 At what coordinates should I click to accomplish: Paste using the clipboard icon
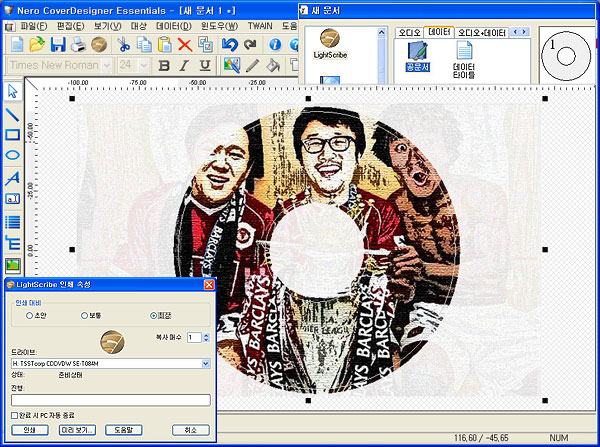click(x=165, y=44)
